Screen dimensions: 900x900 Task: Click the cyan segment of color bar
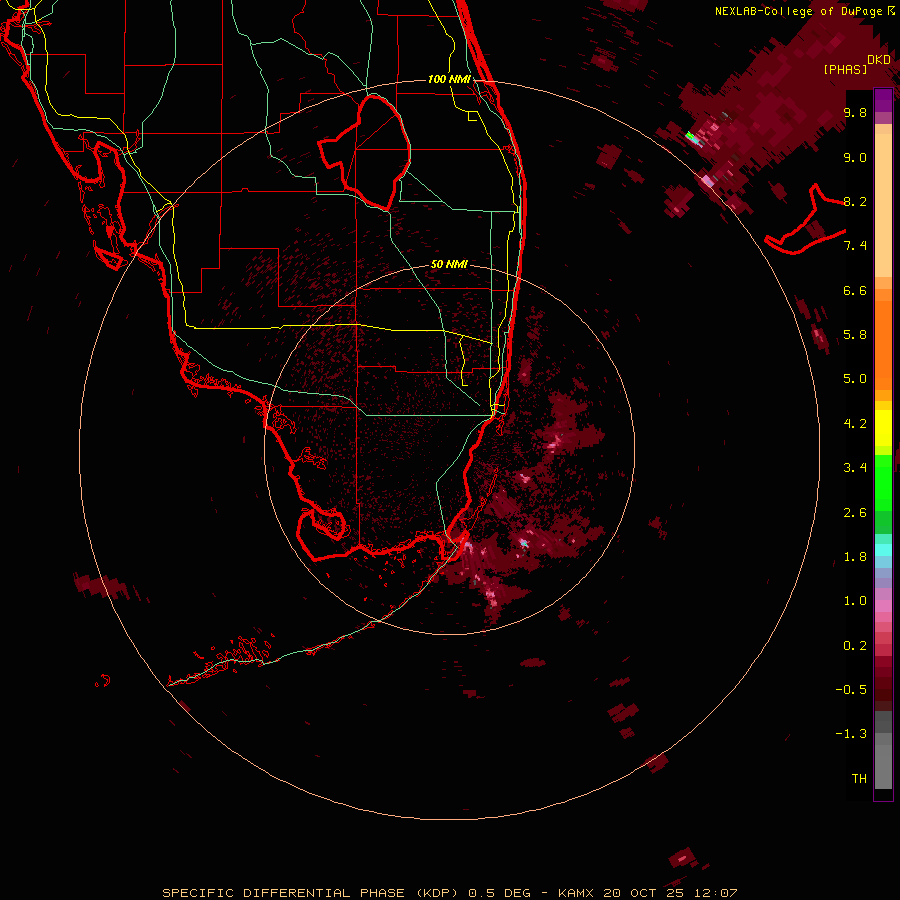pyautogui.click(x=883, y=550)
